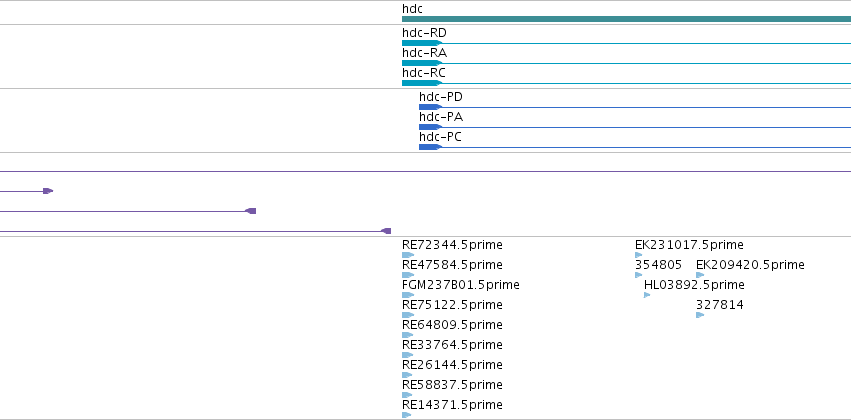Screen dimensions: 851x420
Task: Click the EK209420.5prime EST arrow
Action: click(x=700, y=275)
